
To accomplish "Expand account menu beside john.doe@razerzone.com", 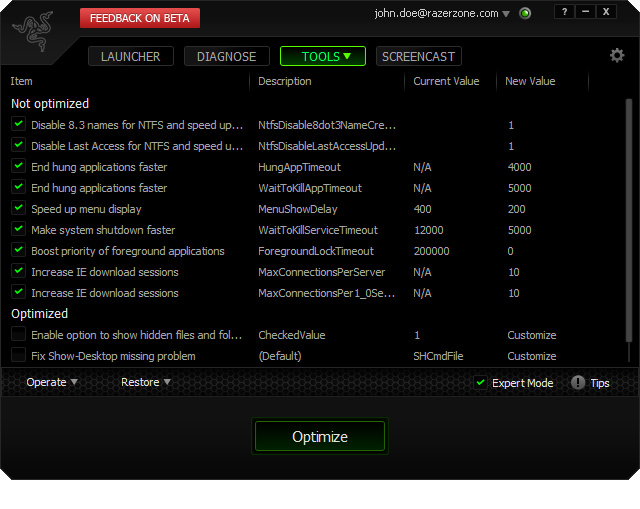I will point(506,14).
